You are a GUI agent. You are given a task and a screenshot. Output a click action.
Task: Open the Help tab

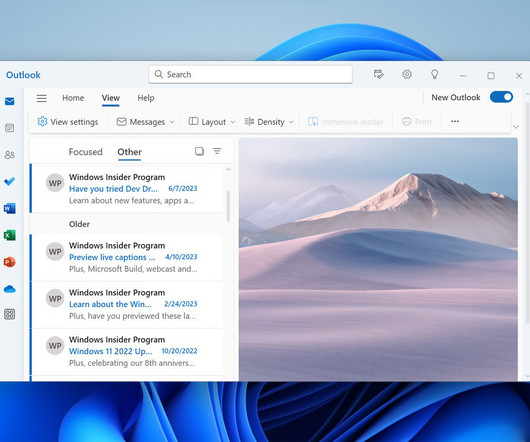click(x=146, y=98)
